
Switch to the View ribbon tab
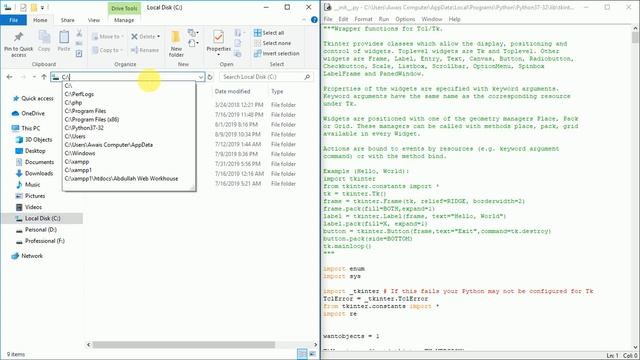pos(93,20)
